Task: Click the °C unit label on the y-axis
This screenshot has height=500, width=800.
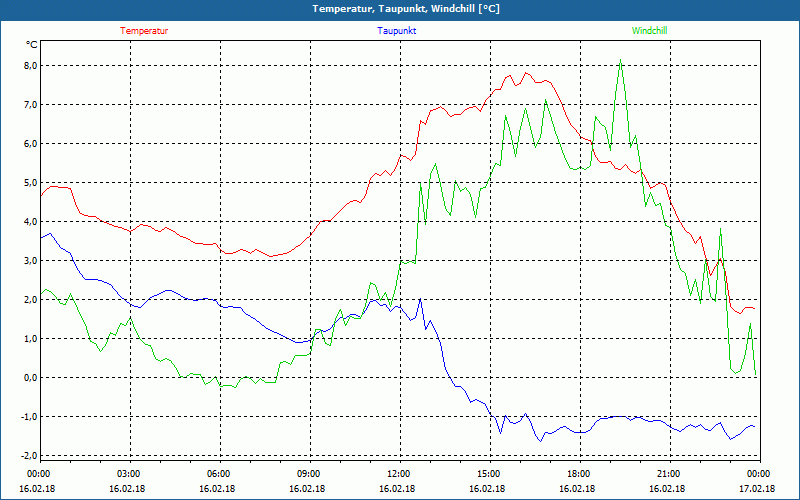Action: coord(32,45)
